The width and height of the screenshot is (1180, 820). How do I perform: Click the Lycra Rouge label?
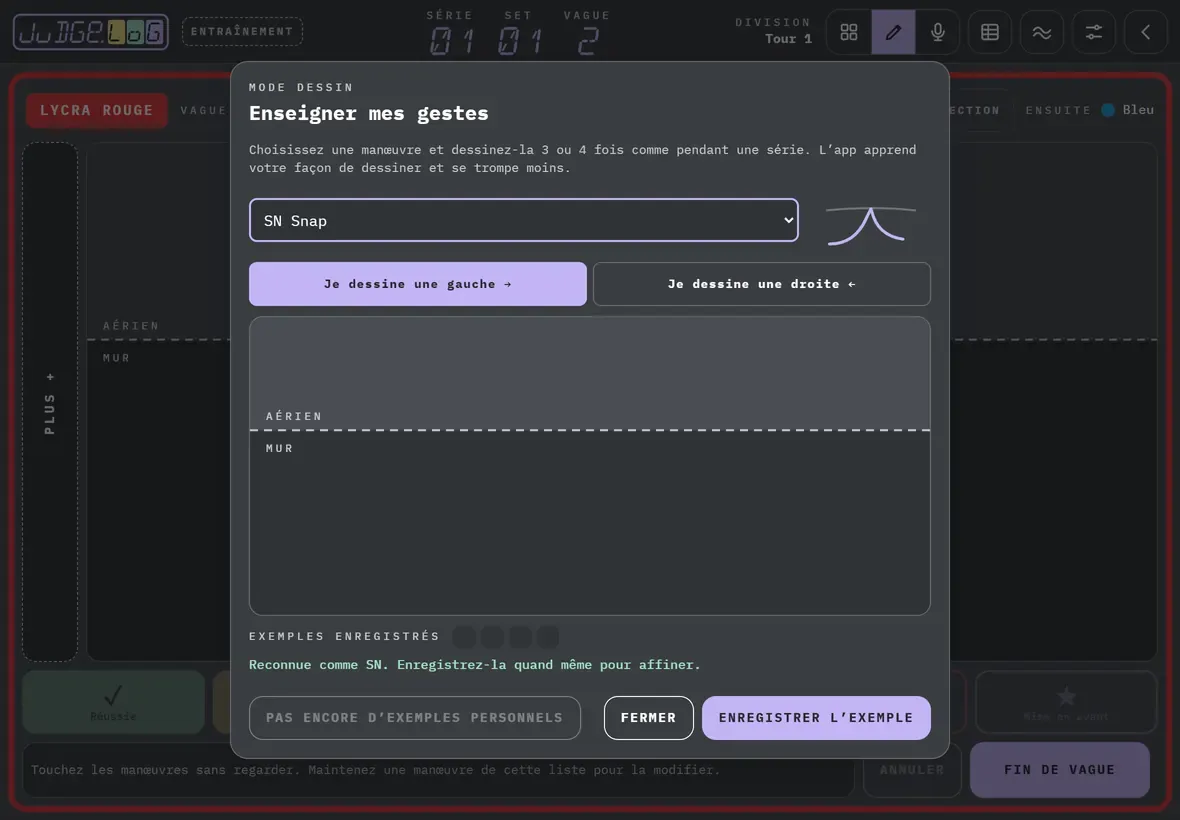pos(96,110)
